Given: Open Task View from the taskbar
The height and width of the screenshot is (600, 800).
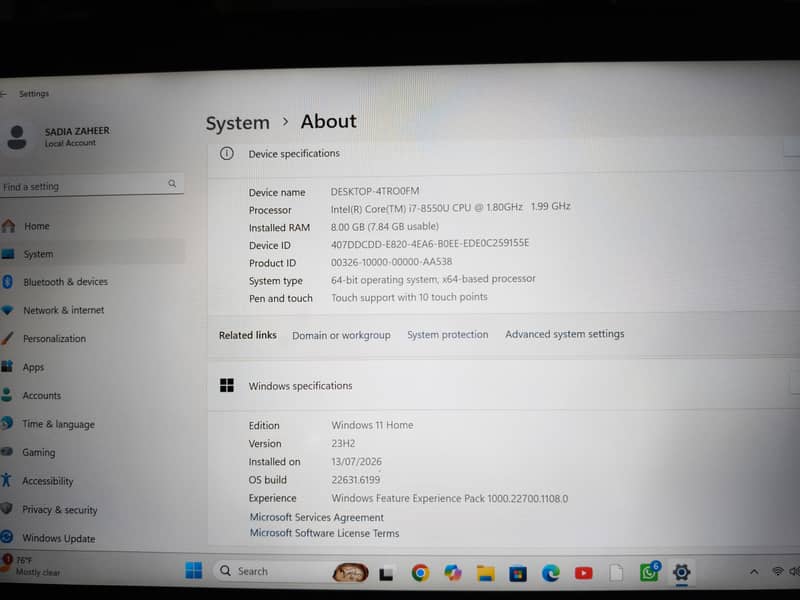Looking at the screenshot, I should [x=386, y=574].
